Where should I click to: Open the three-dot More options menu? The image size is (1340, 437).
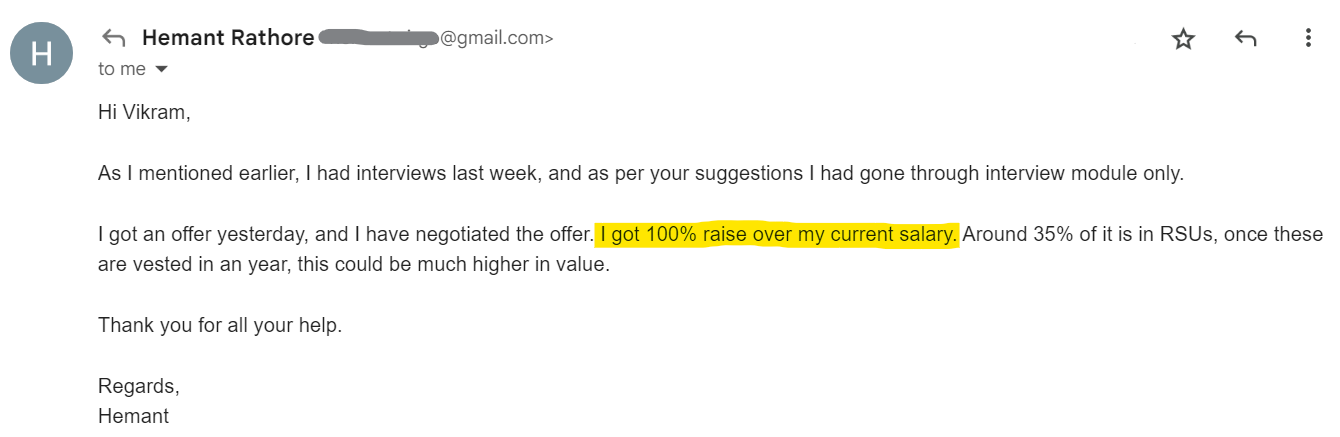coord(1308,39)
